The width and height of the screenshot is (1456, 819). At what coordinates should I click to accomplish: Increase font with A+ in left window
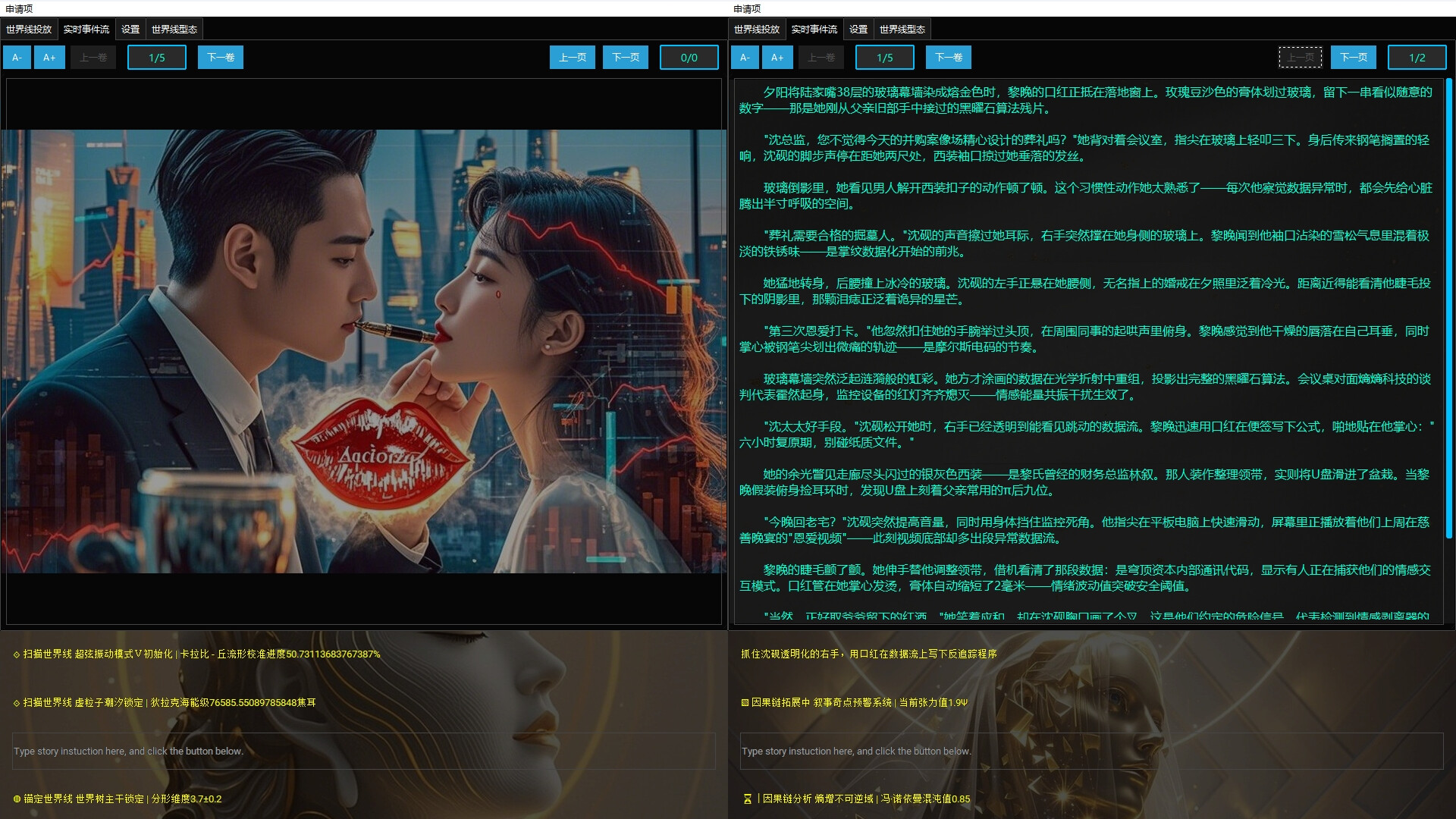tap(49, 58)
